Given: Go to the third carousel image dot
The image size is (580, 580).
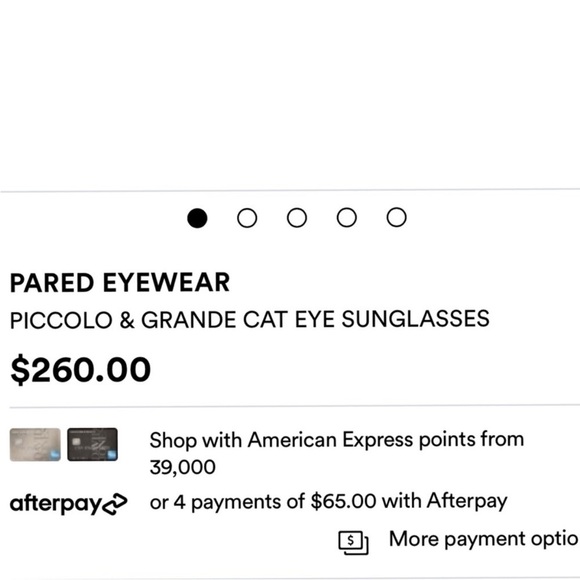Looking at the screenshot, I should click(x=297, y=218).
